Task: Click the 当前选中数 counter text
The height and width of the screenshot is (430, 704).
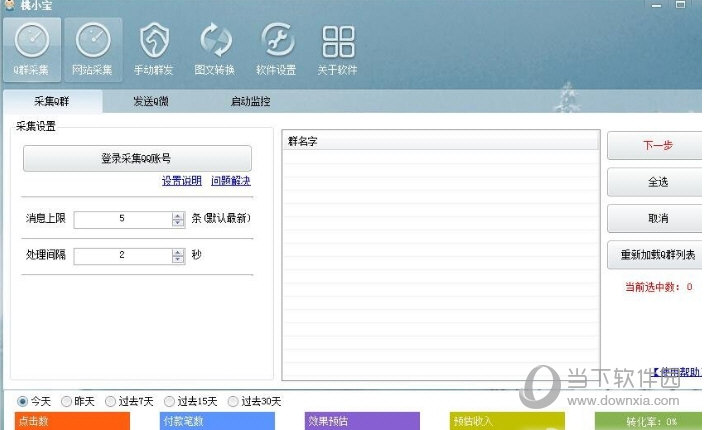Action: 659,287
